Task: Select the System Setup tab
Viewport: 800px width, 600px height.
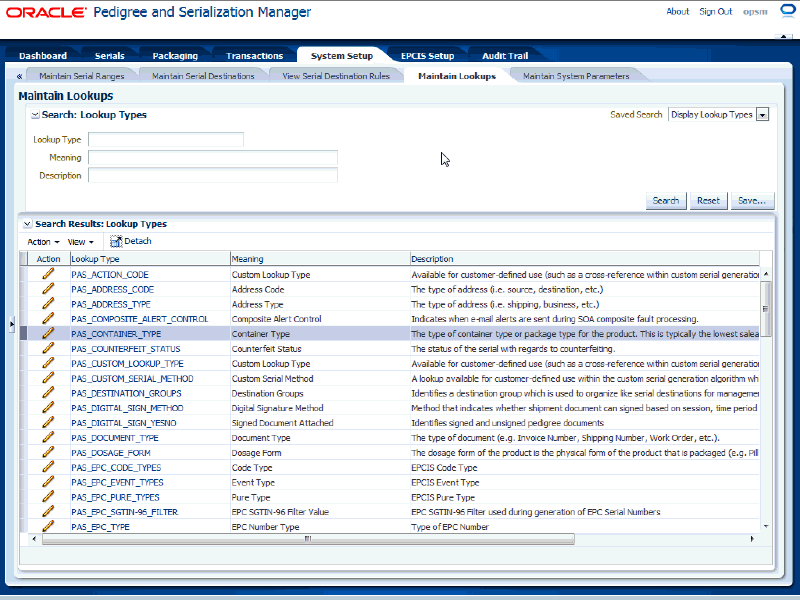Action: tap(342, 56)
